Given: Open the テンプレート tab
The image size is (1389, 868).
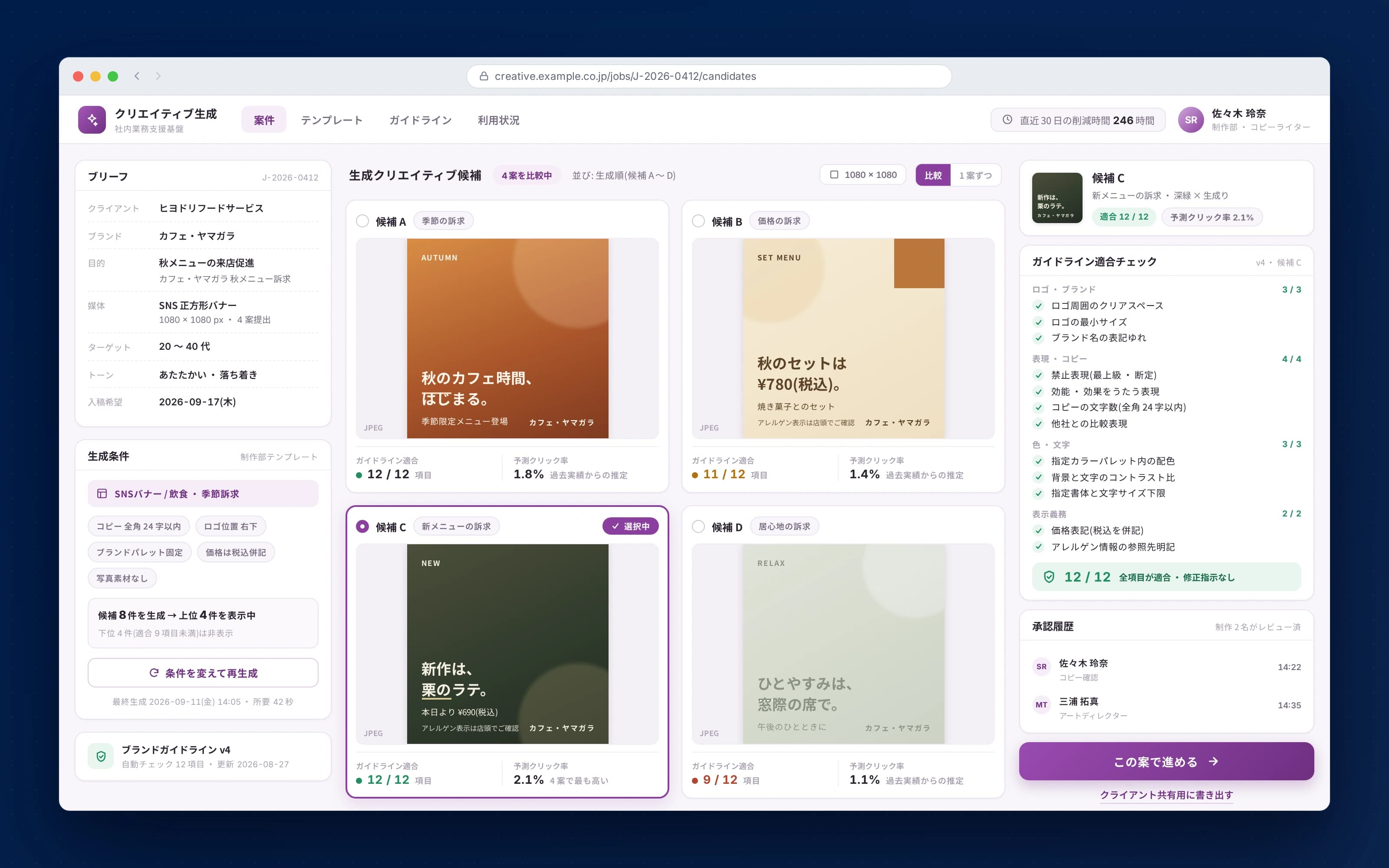Looking at the screenshot, I should coord(332,119).
